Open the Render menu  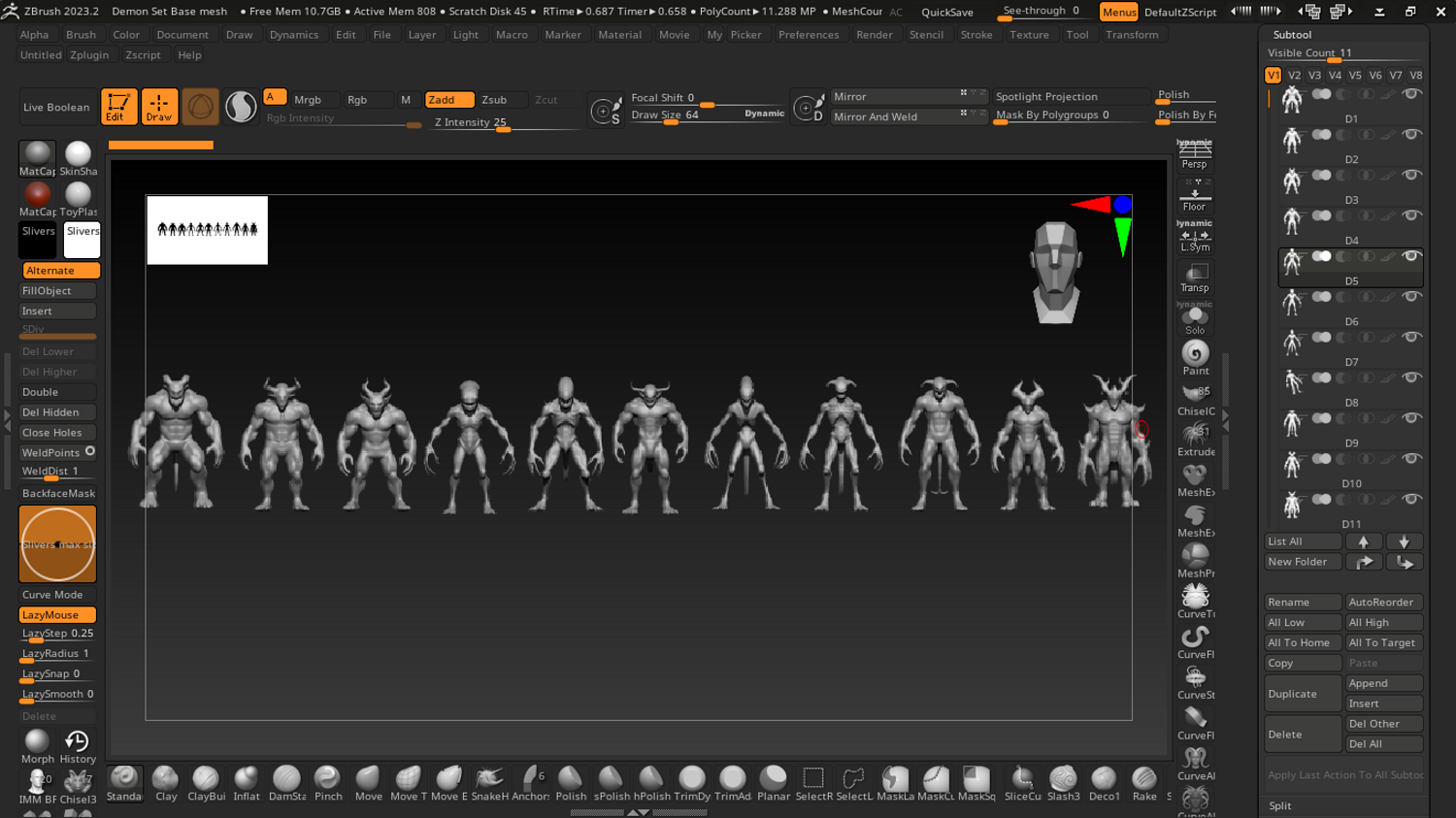[x=875, y=35]
